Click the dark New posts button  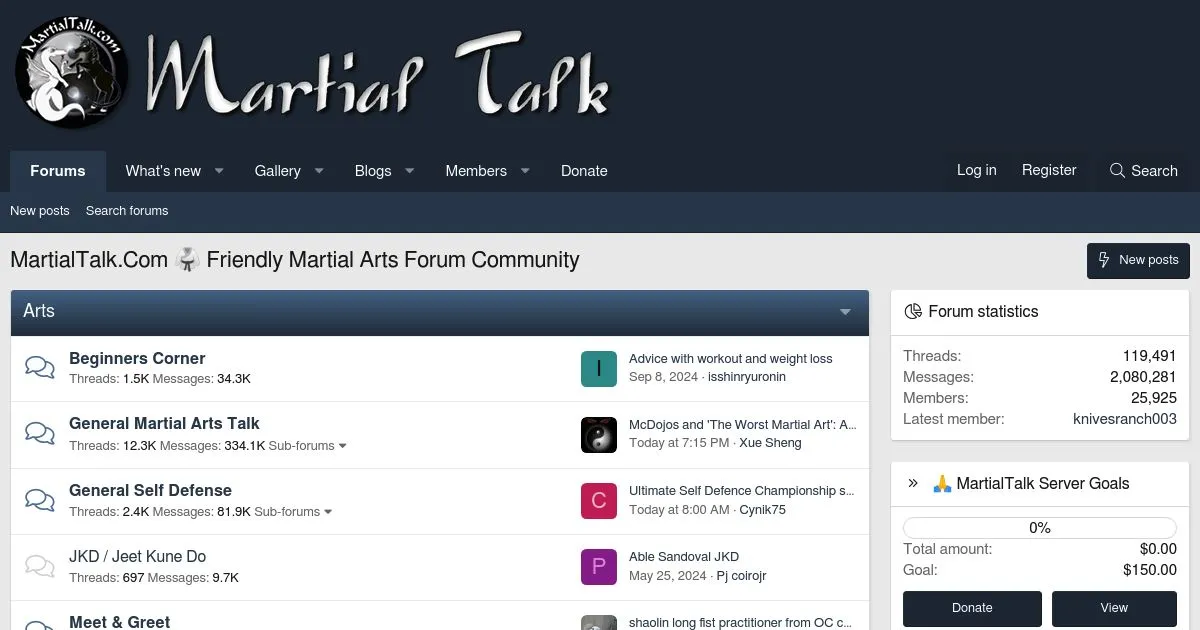(x=1138, y=260)
